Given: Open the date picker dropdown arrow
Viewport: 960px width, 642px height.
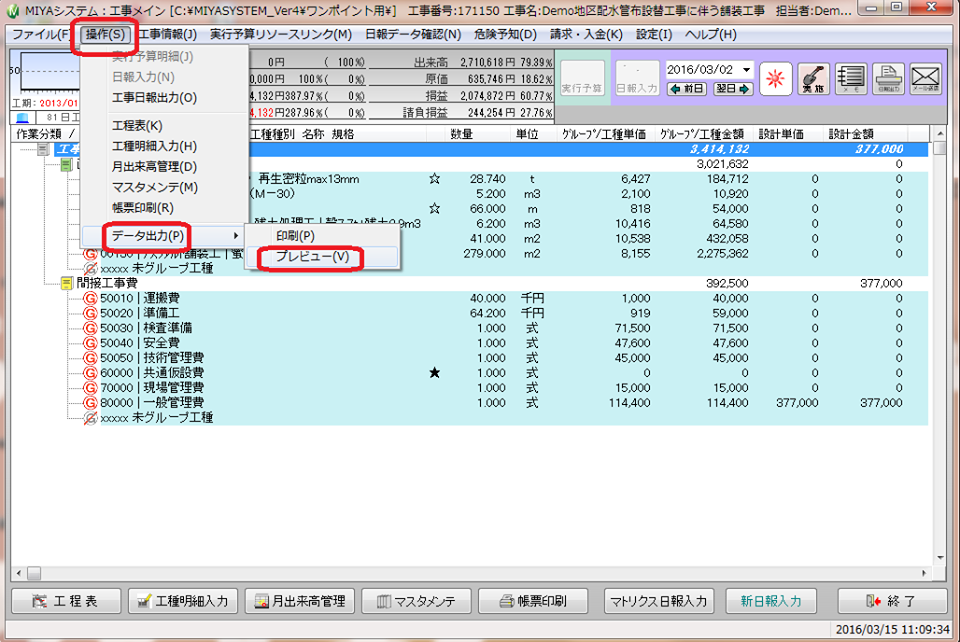Looking at the screenshot, I should coord(746,70).
